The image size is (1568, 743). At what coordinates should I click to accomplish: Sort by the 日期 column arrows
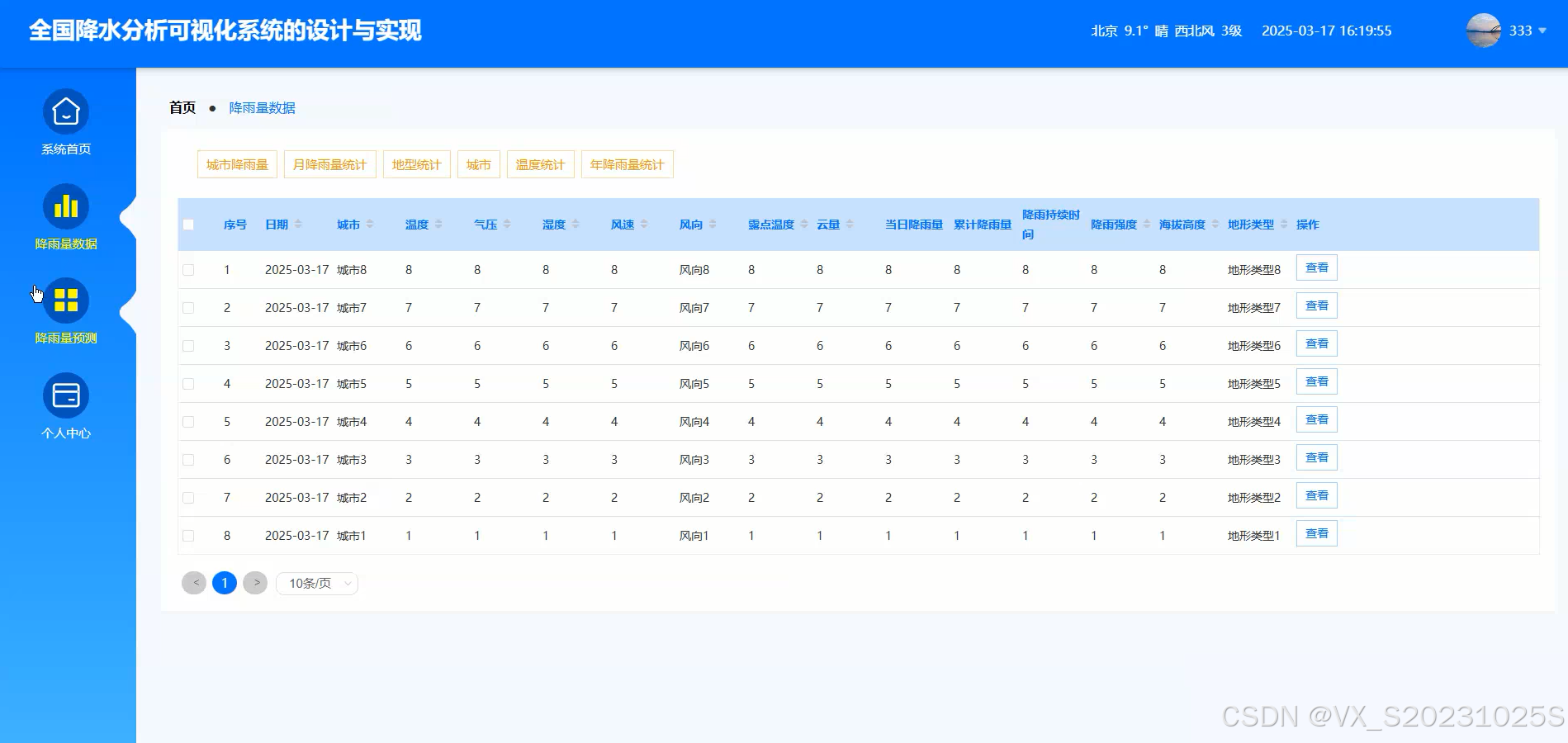[x=298, y=225]
